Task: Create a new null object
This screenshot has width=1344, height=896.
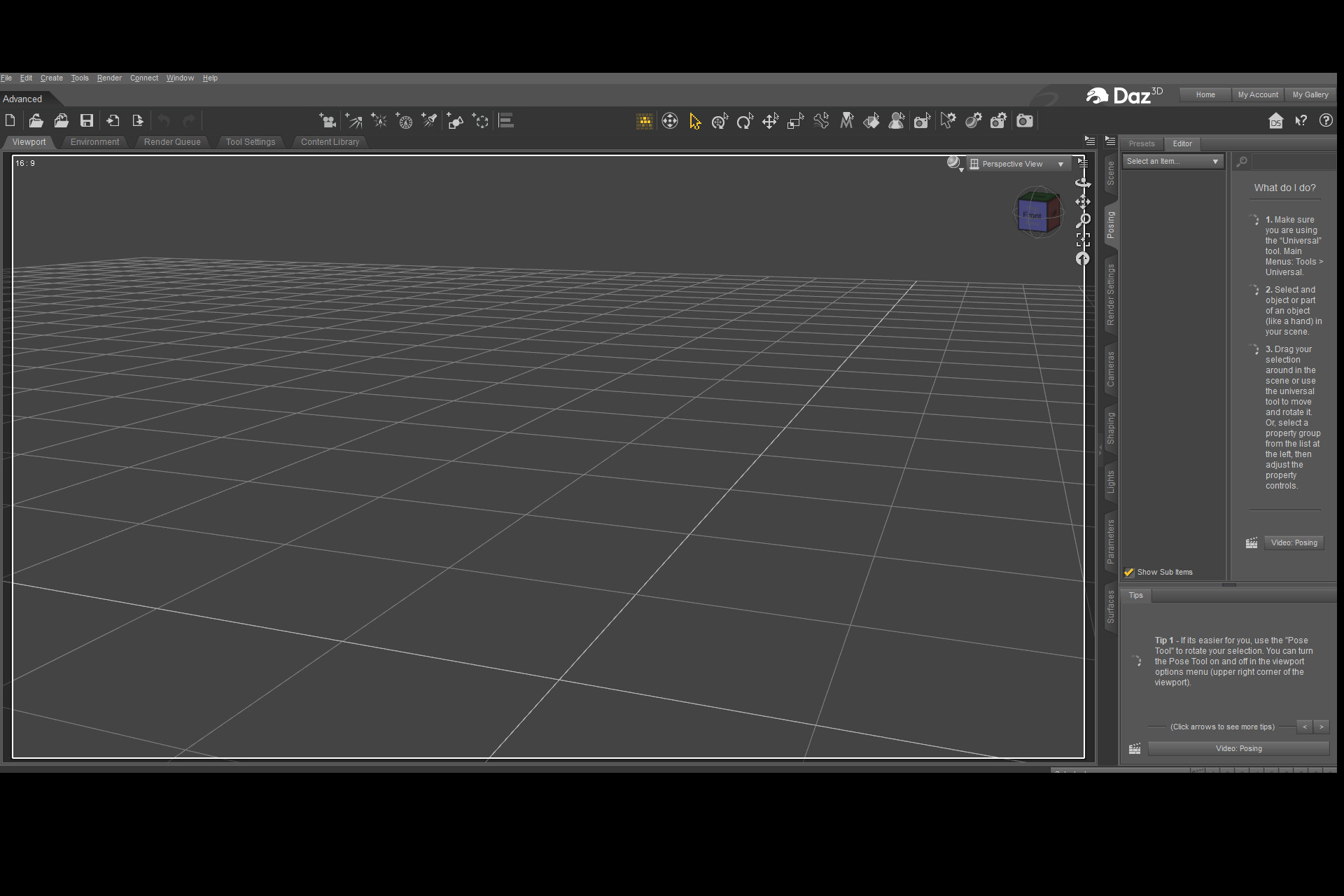Action: coord(481,121)
